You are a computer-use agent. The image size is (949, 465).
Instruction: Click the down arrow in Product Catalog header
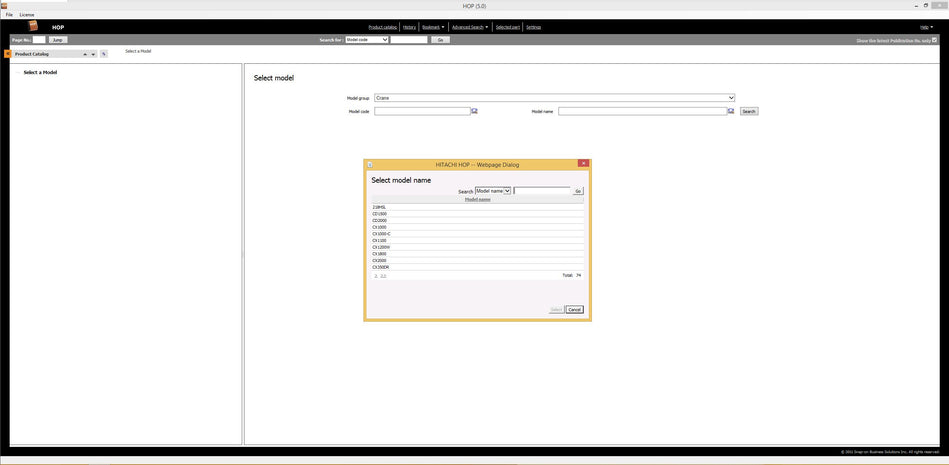(x=93, y=54)
